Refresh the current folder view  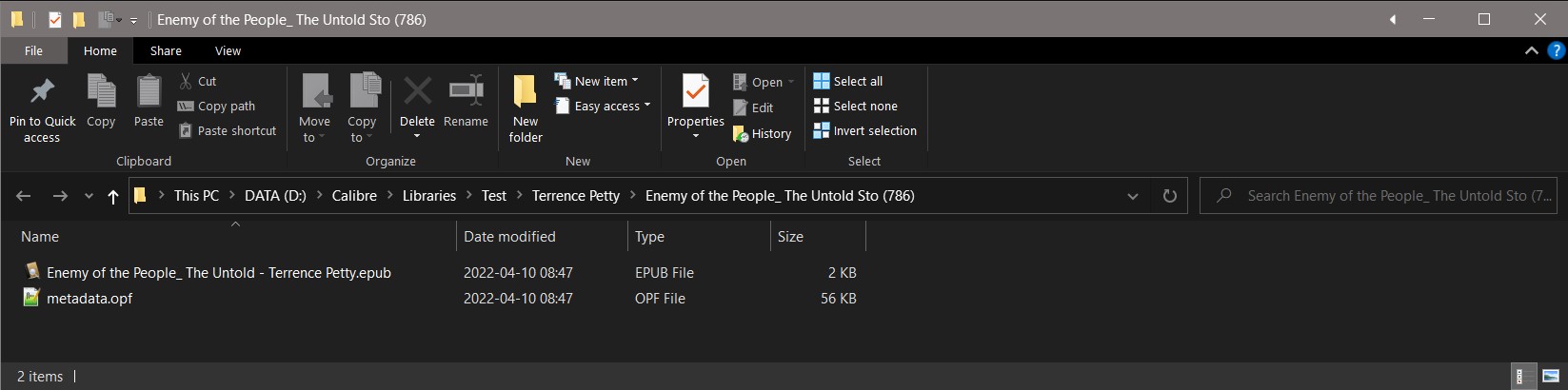point(1170,196)
